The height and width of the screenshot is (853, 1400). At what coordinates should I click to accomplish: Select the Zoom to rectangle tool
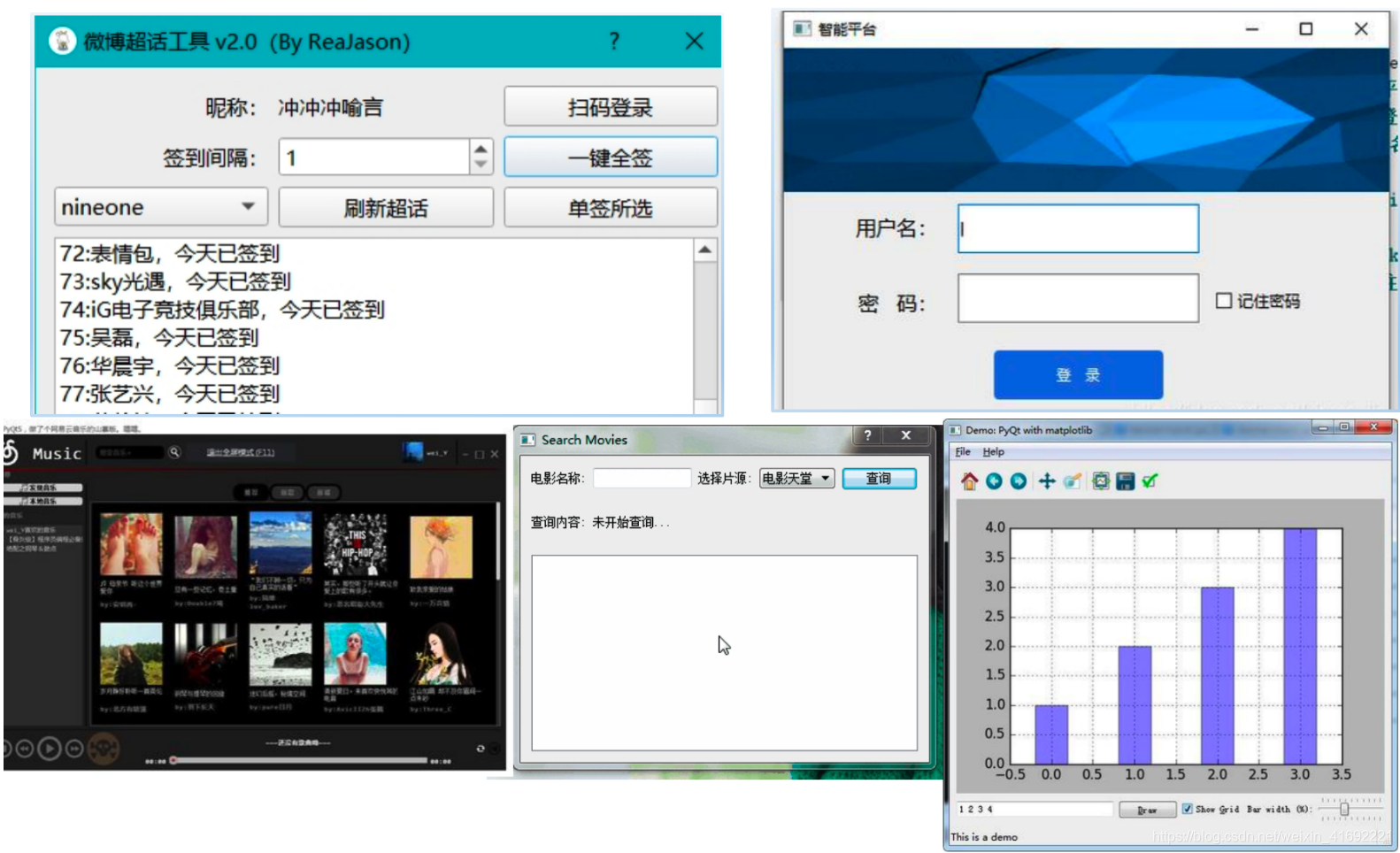(1072, 480)
